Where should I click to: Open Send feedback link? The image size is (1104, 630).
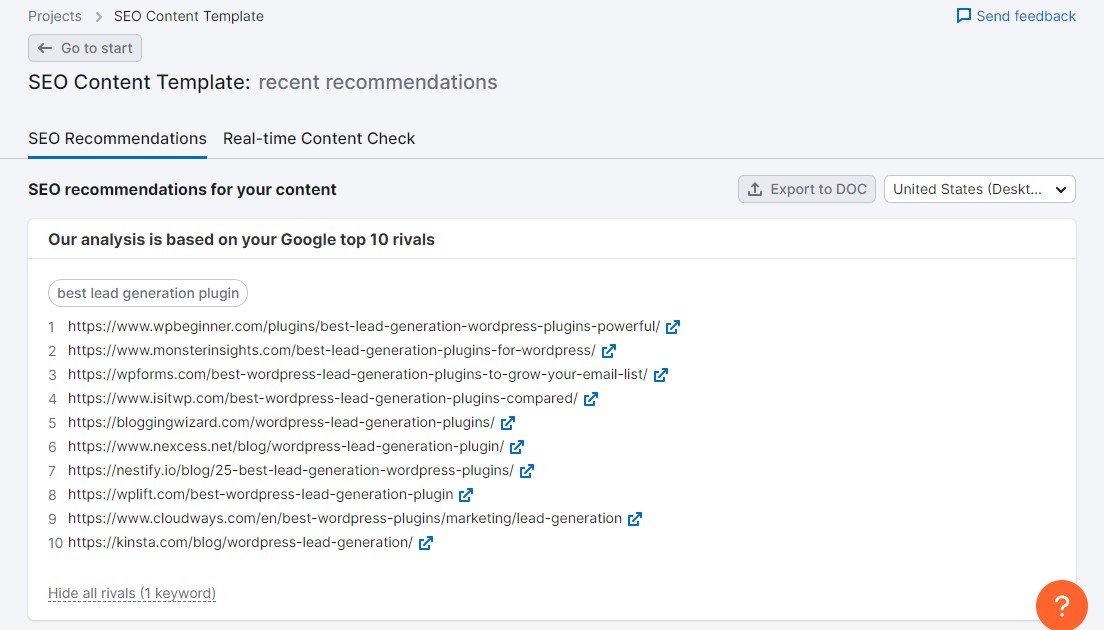coord(1016,16)
